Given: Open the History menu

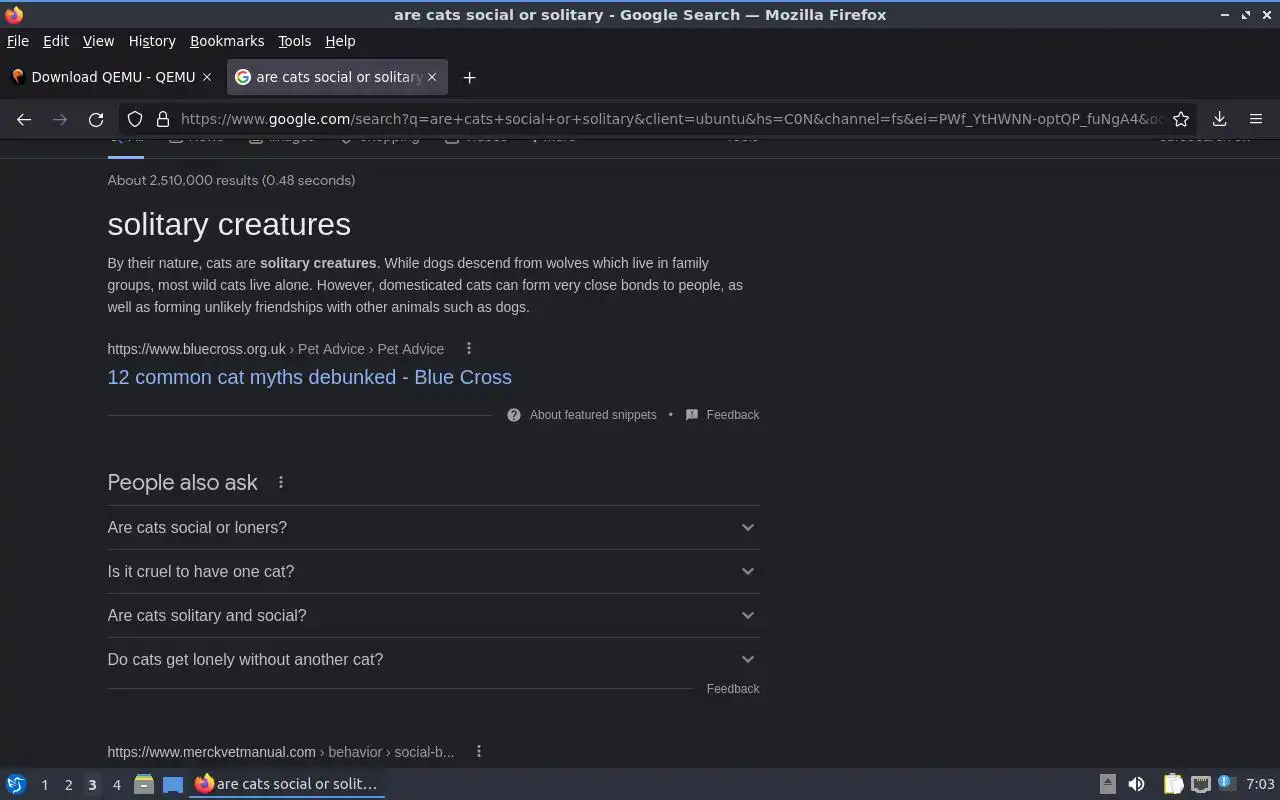Looking at the screenshot, I should click(x=152, y=41).
